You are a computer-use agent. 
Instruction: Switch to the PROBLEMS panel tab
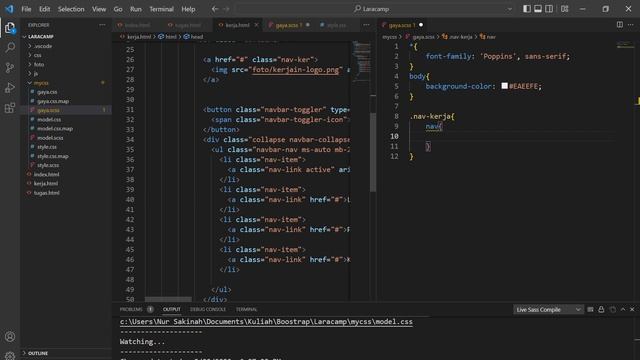[x=131, y=309]
